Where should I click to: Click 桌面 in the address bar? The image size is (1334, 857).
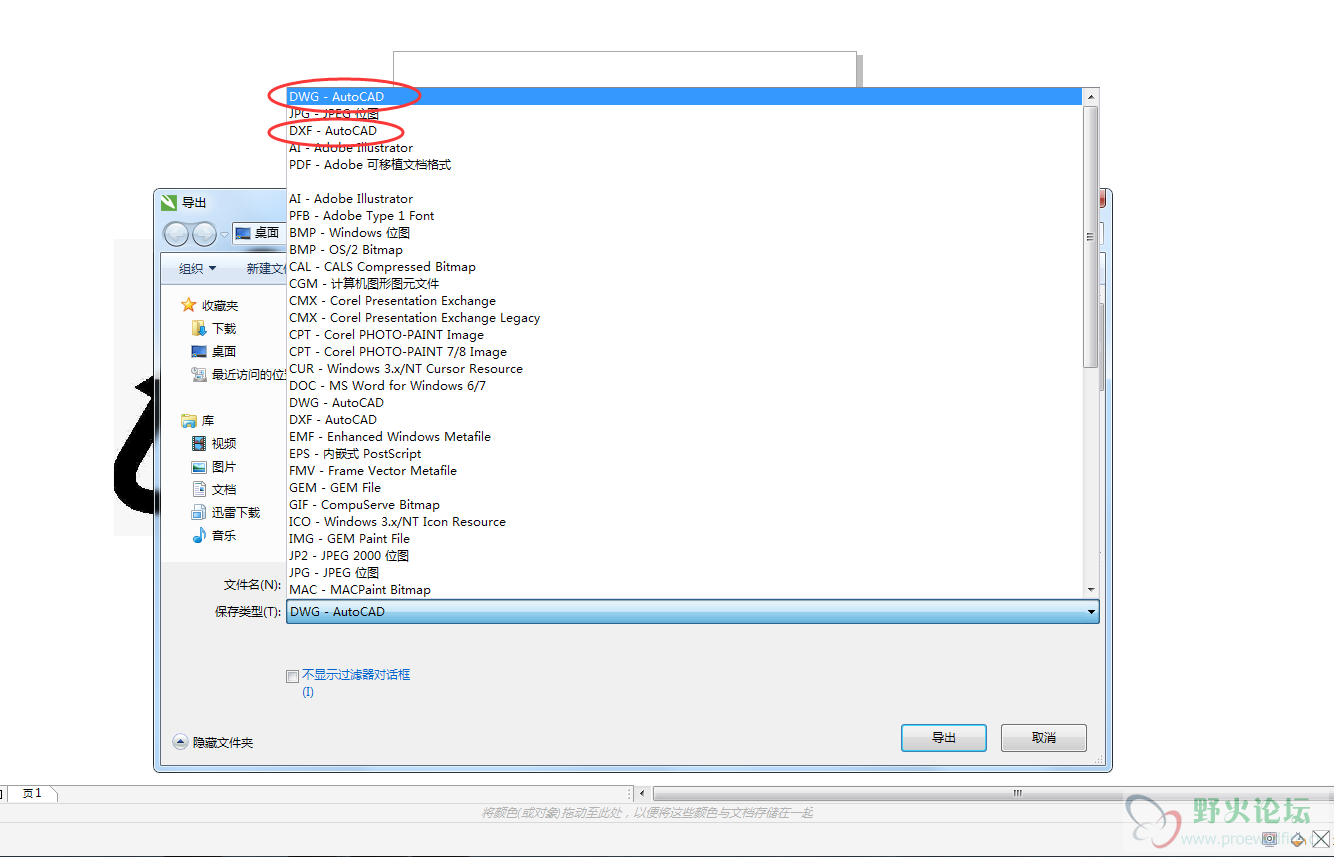pyautogui.click(x=266, y=233)
